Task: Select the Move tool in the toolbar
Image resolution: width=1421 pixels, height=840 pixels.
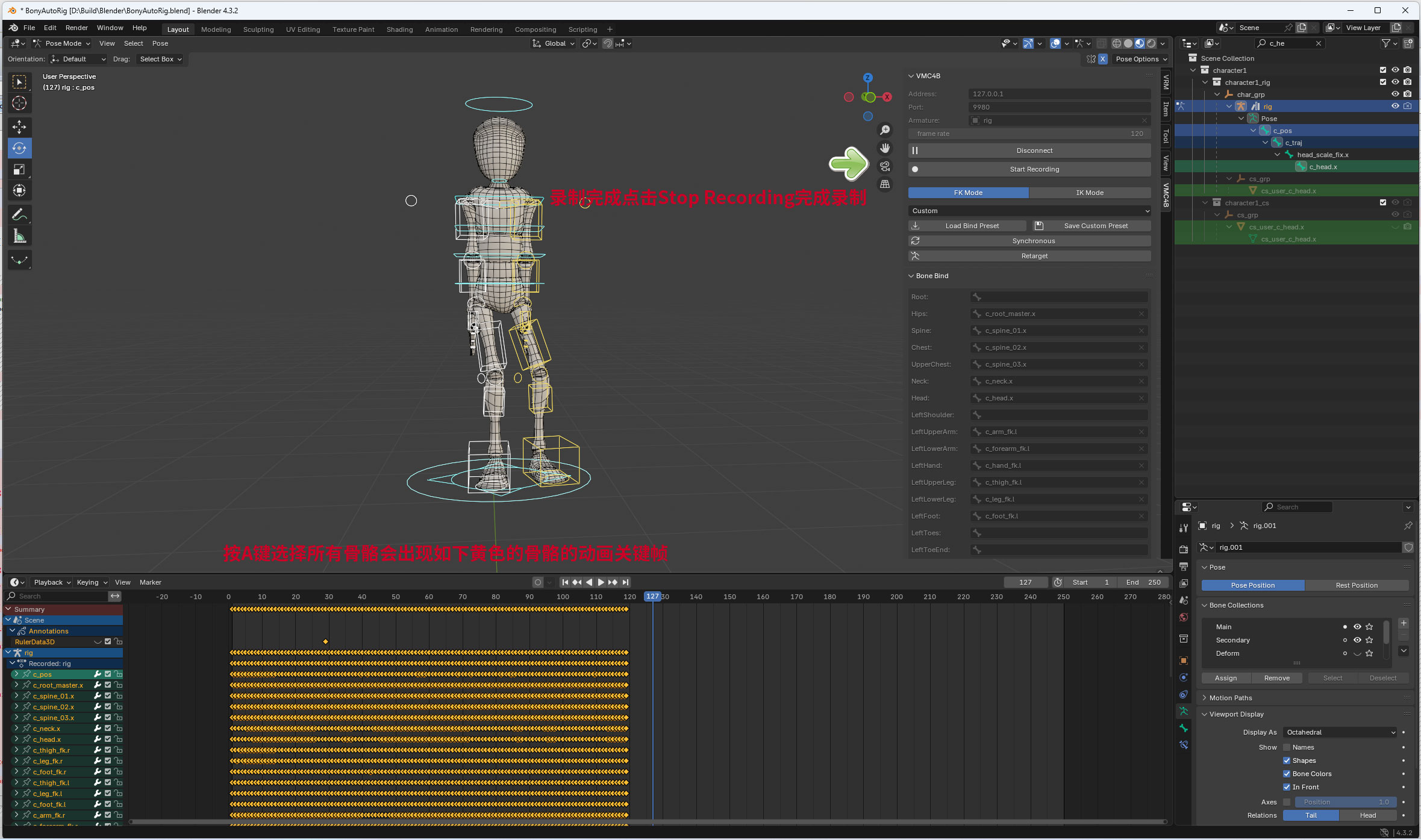Action: pyautogui.click(x=19, y=126)
